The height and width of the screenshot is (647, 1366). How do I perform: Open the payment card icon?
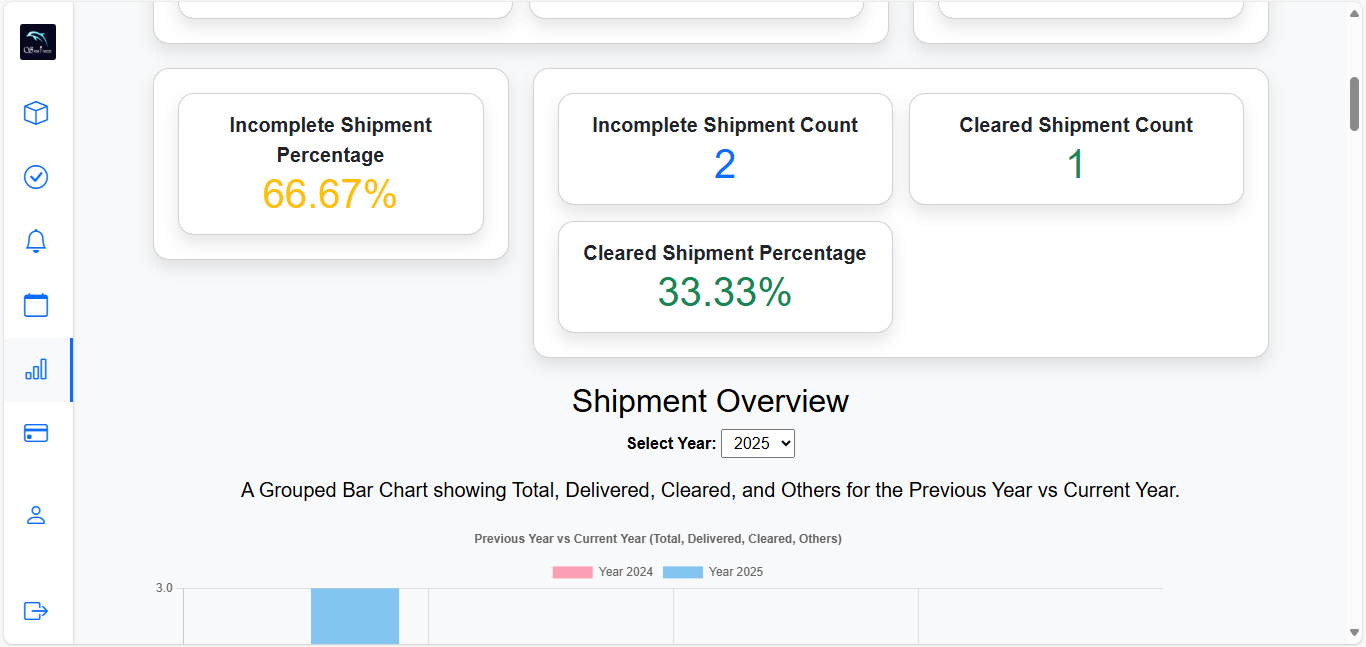coord(36,433)
